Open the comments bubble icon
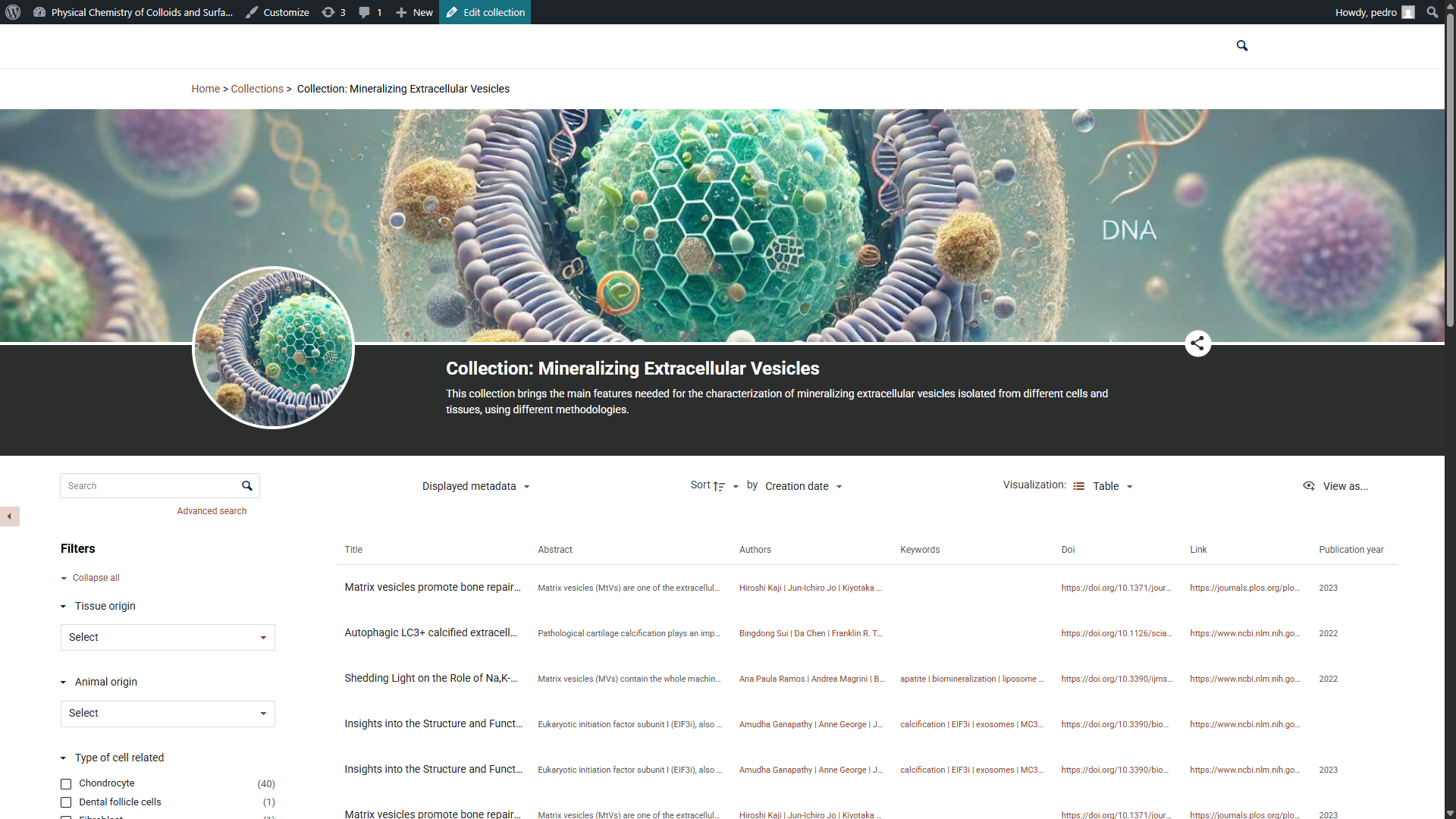 (x=365, y=12)
